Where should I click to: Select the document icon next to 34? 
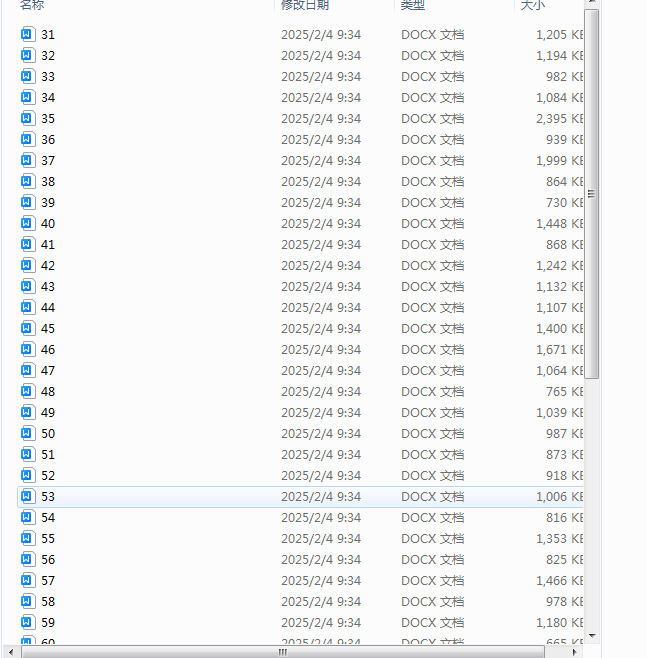pos(27,97)
